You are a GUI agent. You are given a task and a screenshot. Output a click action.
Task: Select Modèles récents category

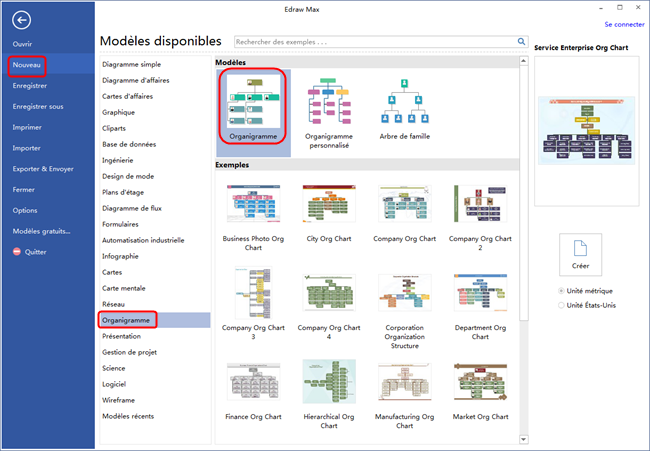128,416
